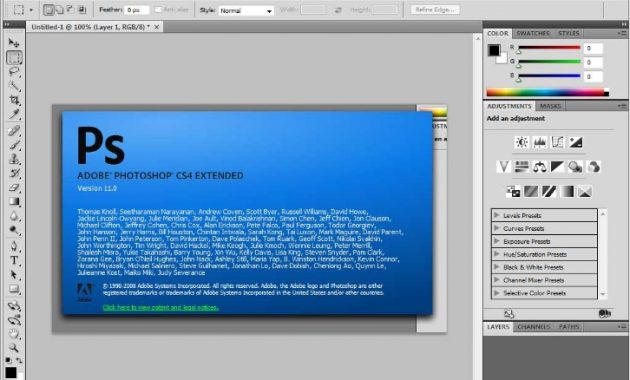Add a Gradient Map adjustment

[x=567, y=191]
